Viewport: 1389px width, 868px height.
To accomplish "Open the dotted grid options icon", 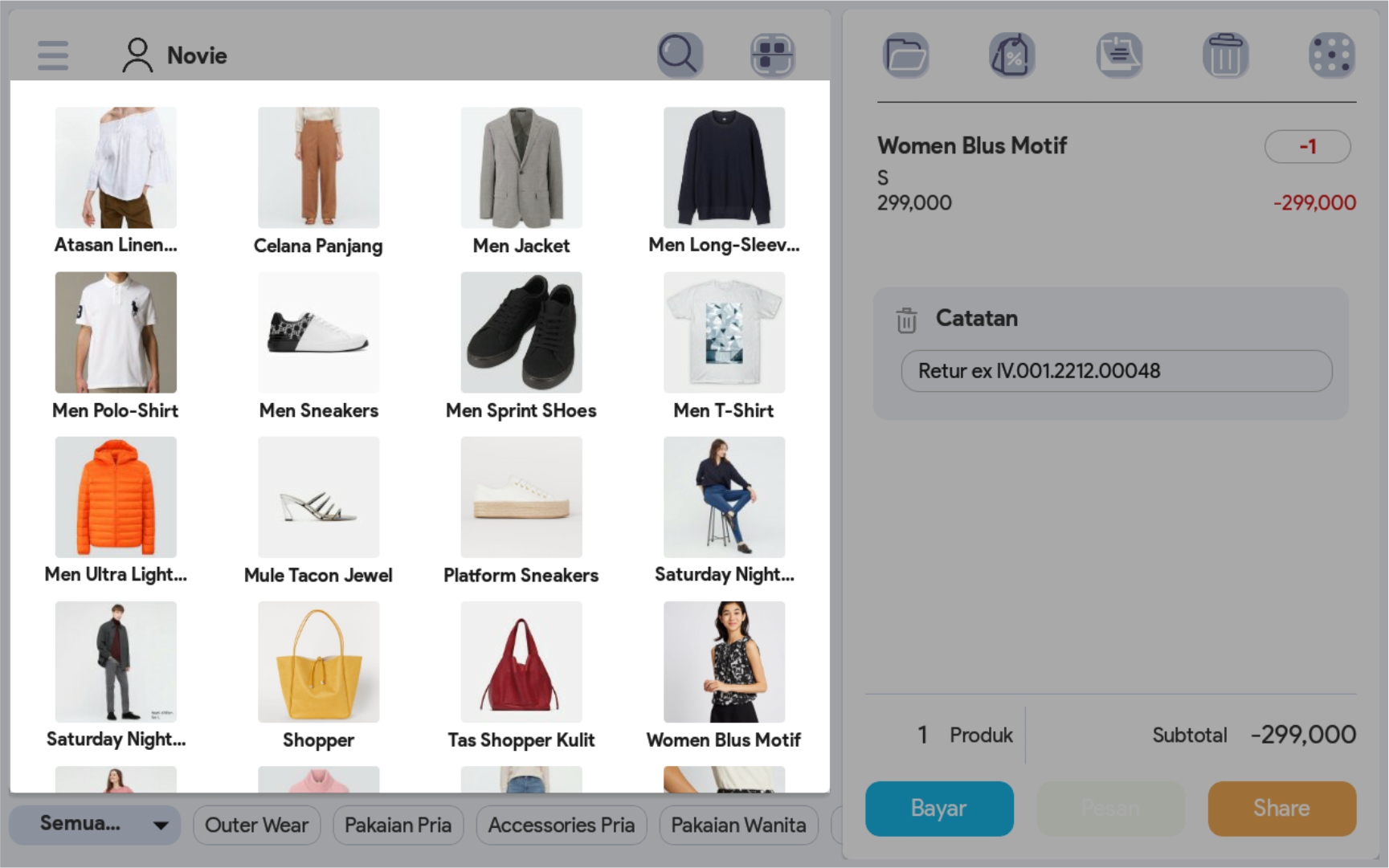I will 1331,55.
